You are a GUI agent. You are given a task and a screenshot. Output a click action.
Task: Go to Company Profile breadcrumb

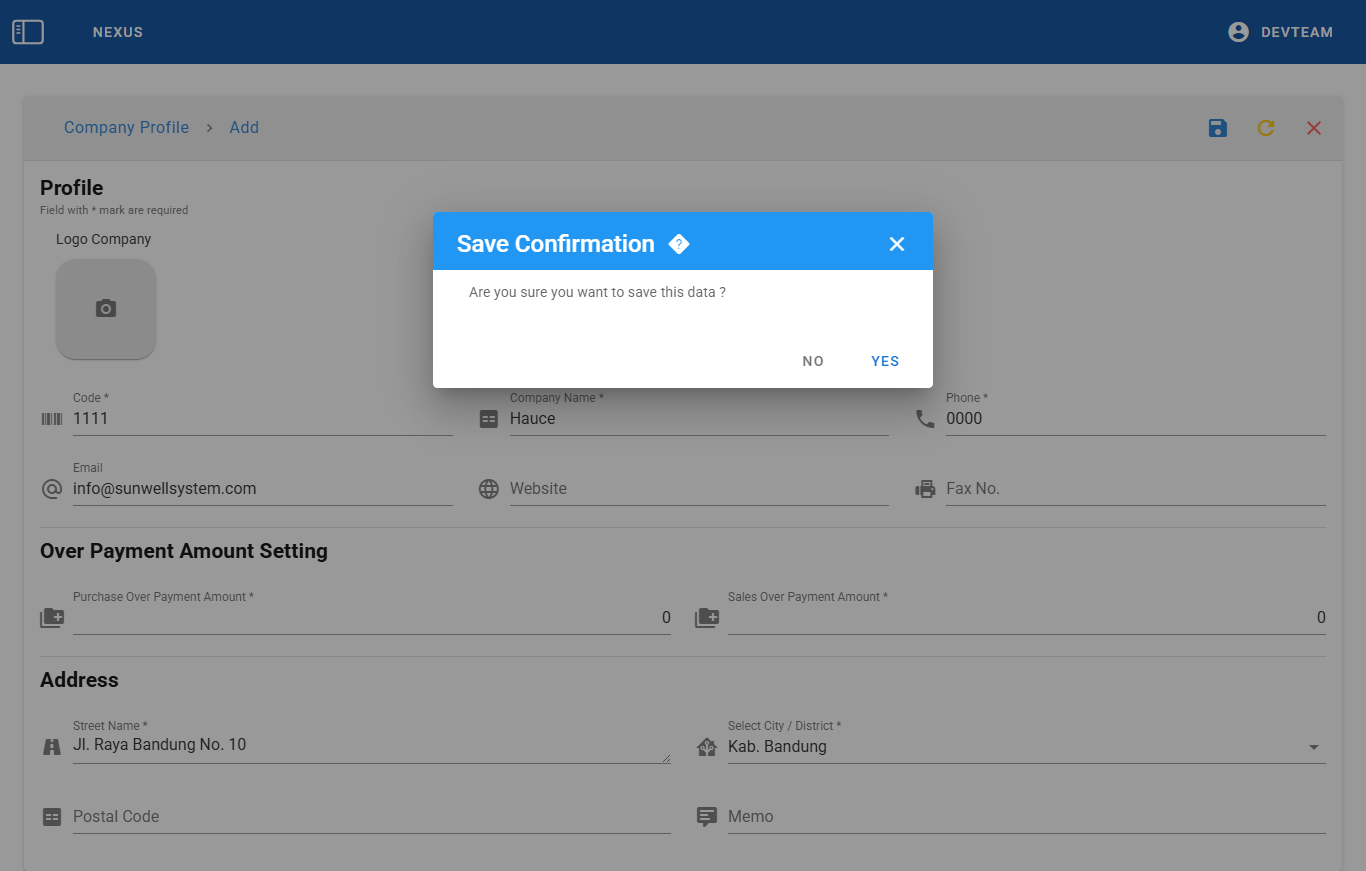click(x=126, y=128)
